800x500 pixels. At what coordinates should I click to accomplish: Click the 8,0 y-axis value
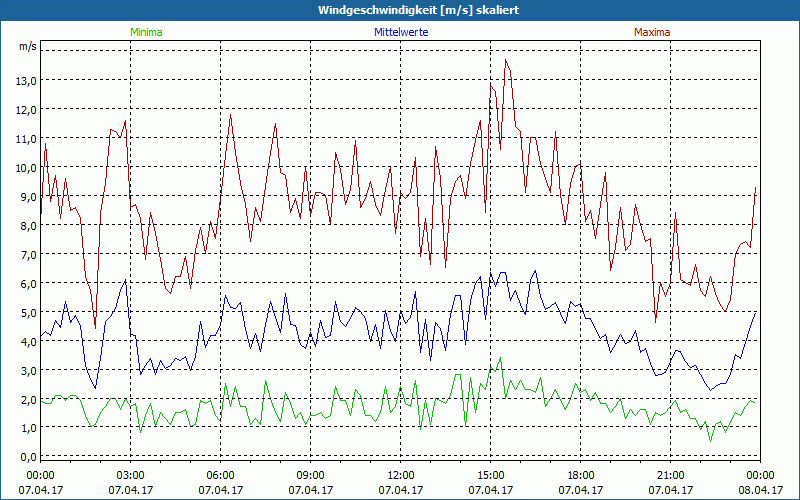click(x=30, y=226)
